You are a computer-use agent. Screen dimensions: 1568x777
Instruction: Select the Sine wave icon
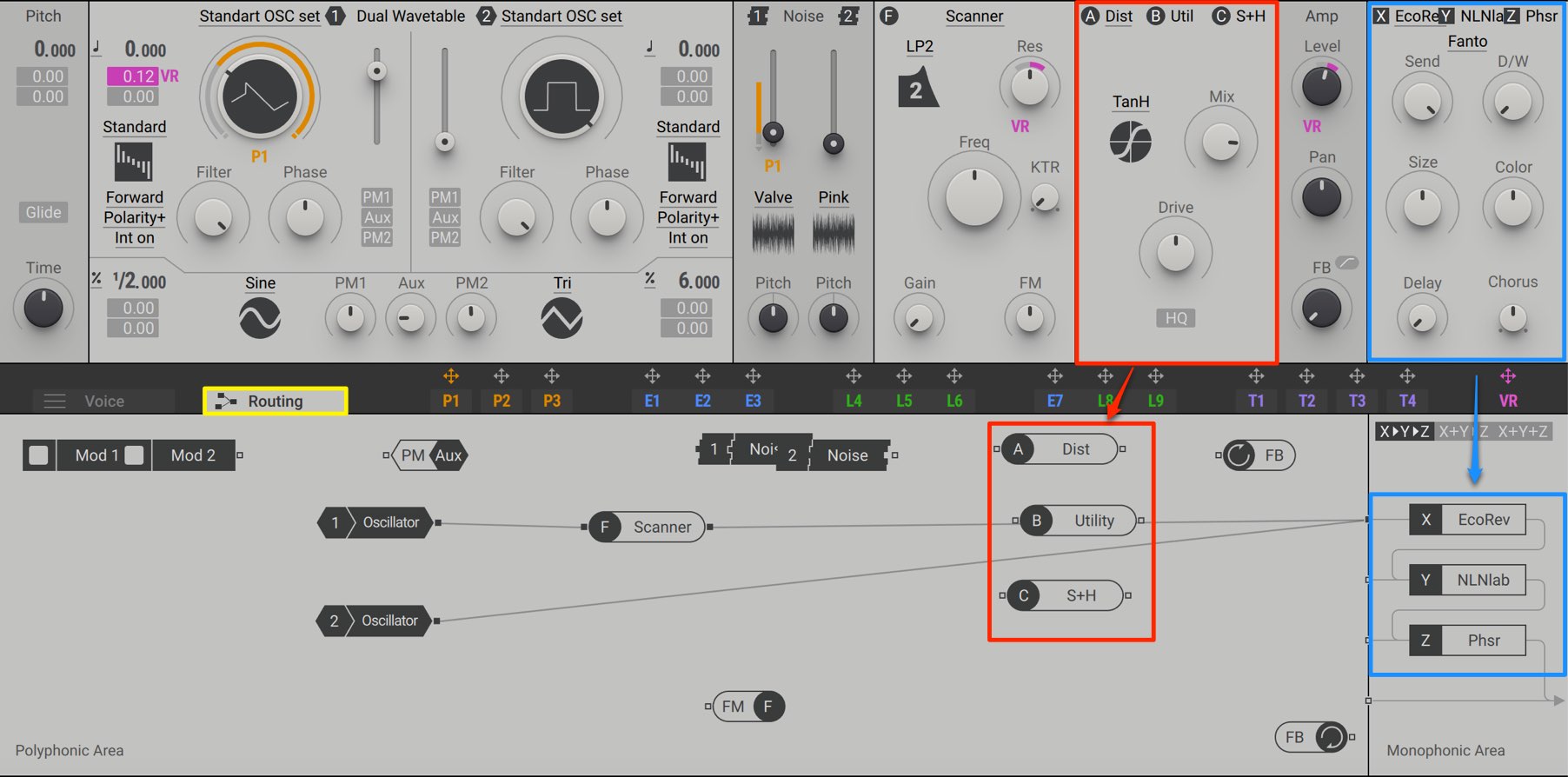pos(260,318)
